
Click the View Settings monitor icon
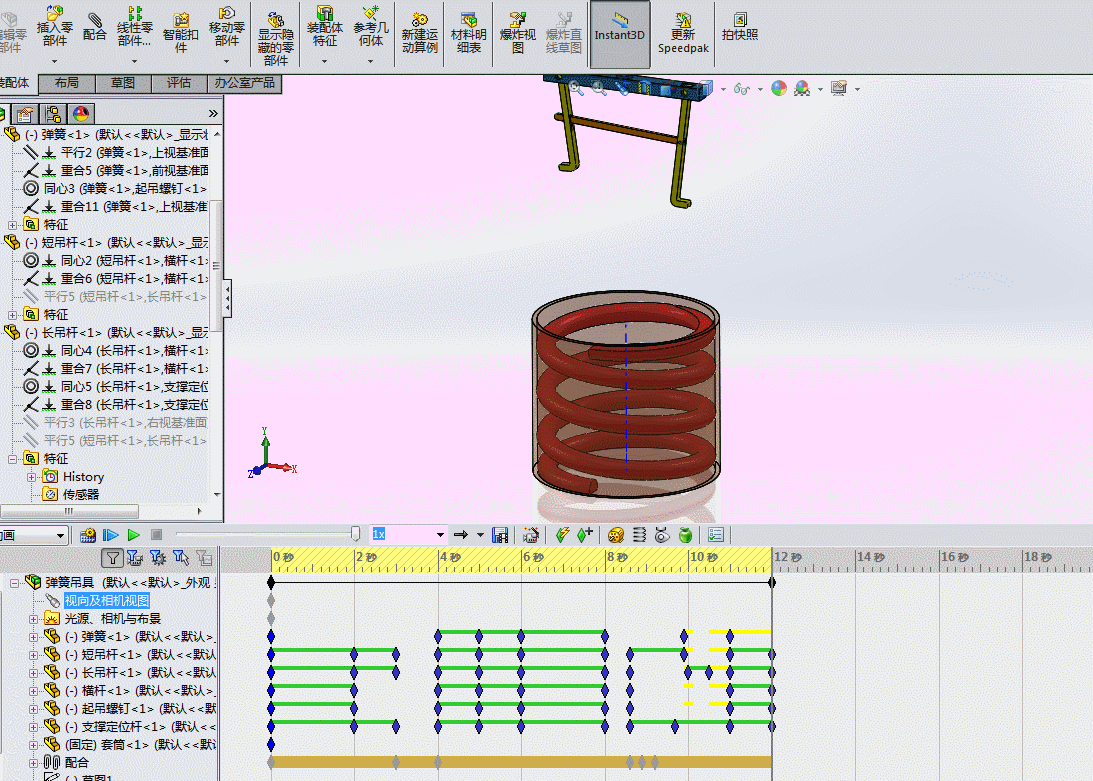click(x=839, y=88)
